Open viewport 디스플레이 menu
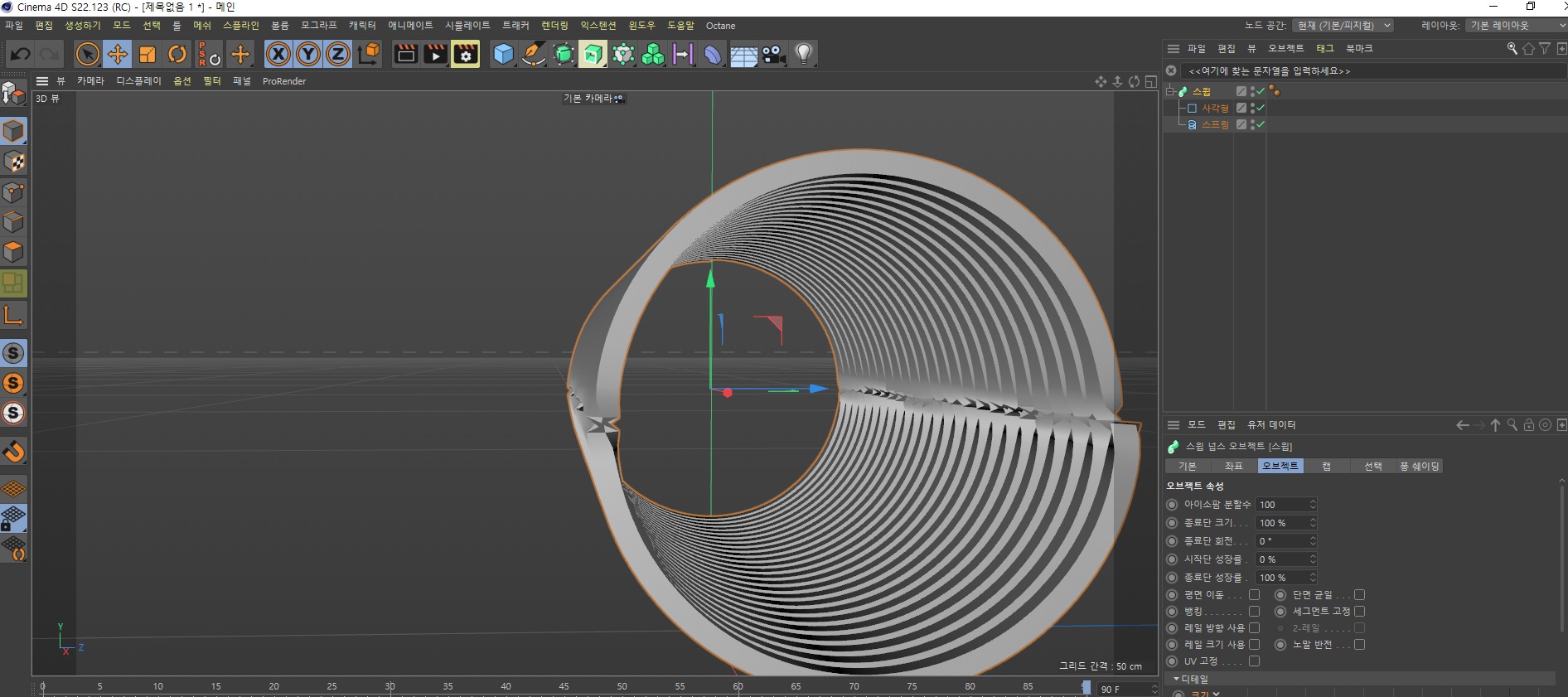Screen dimensions: 1568x697 click(138, 81)
